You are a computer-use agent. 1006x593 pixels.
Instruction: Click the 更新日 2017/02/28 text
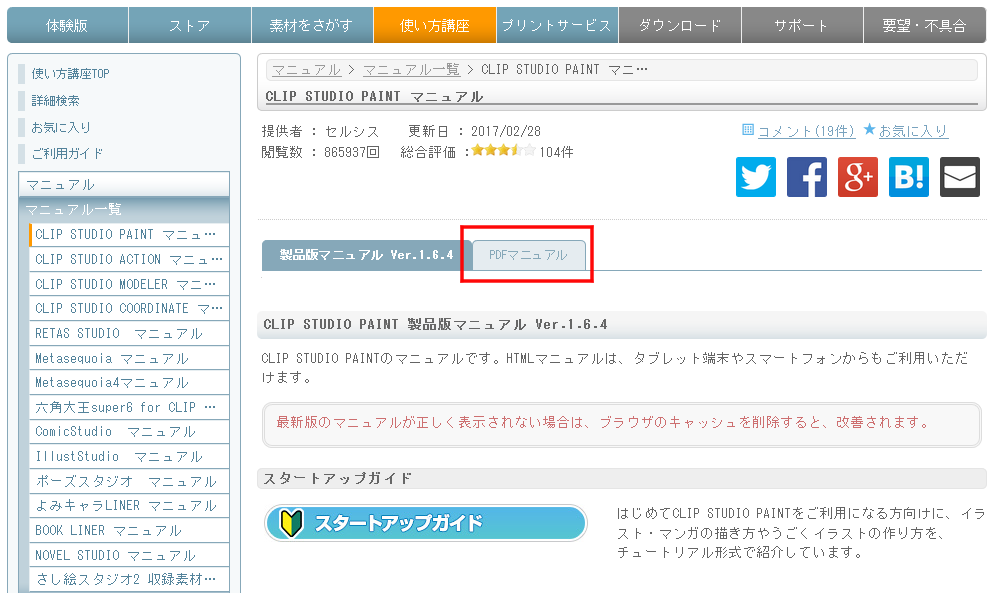474,131
